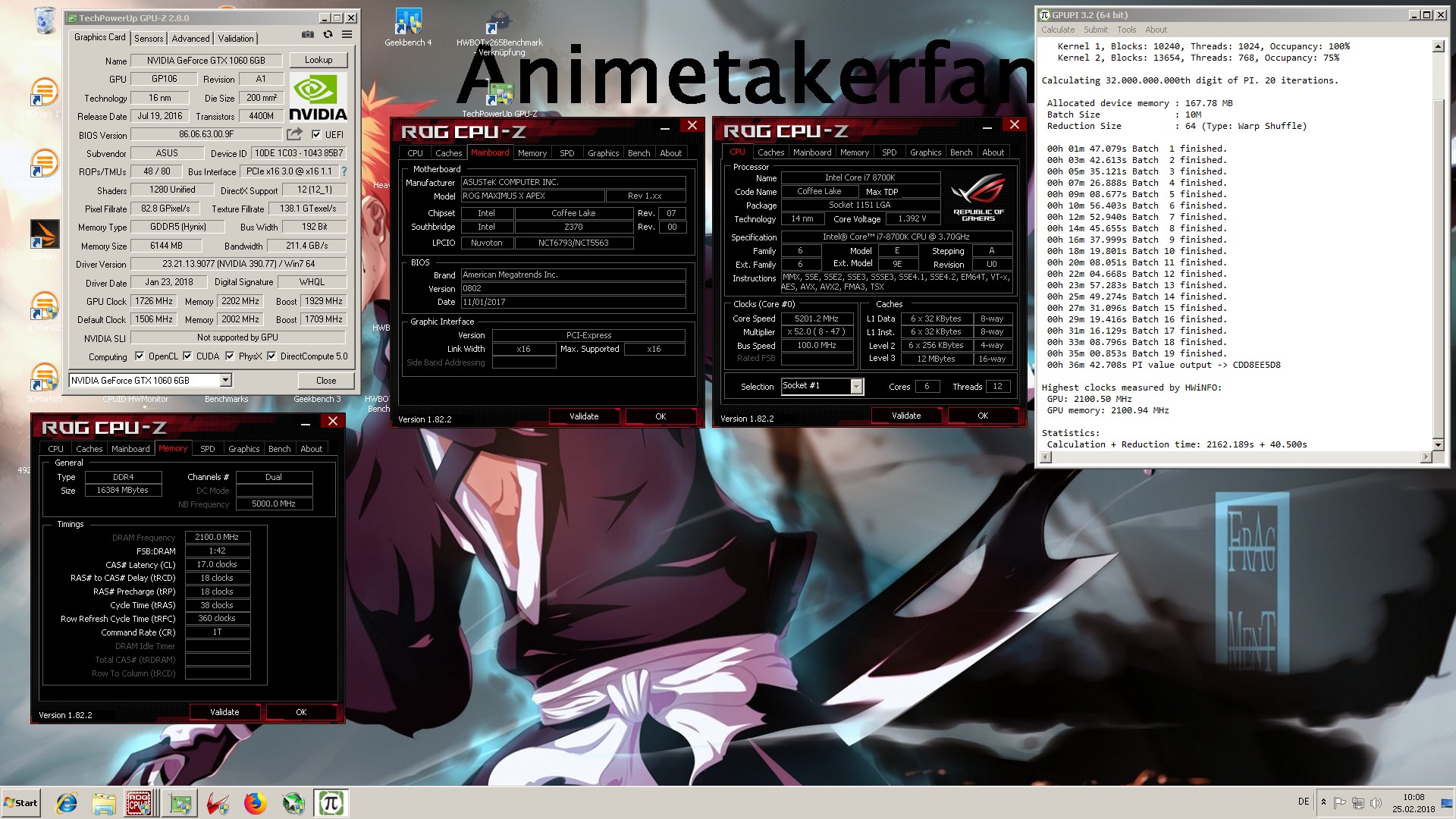The width and height of the screenshot is (1456, 819).
Task: Select Caches tab in Memory CPU-Z window
Action: 89,449
